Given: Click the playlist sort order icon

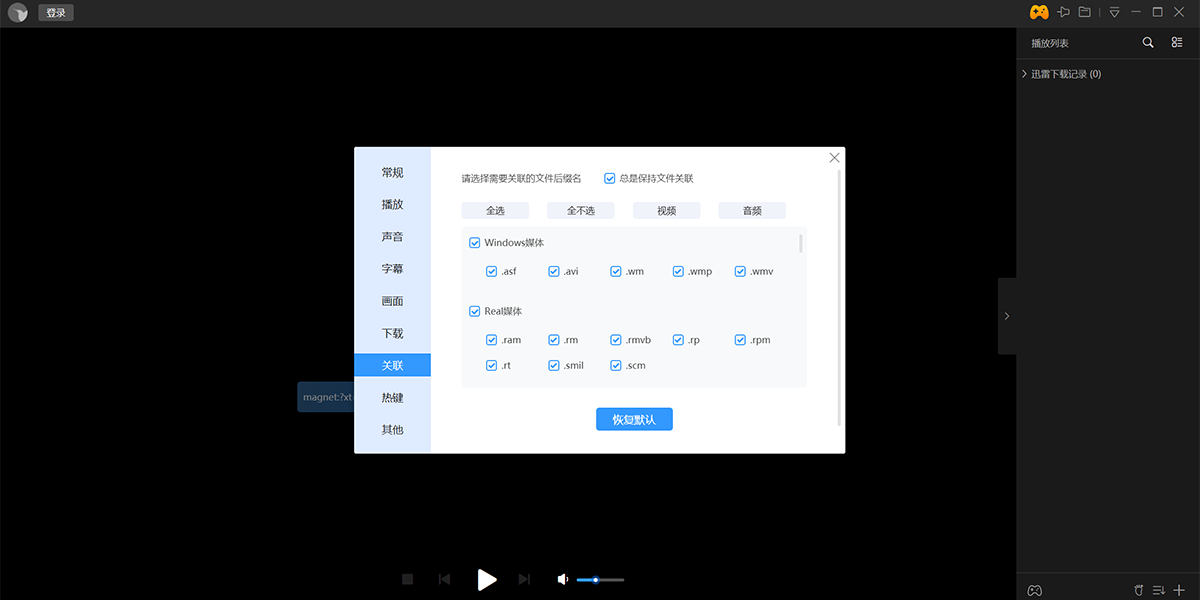Looking at the screenshot, I should [1159, 590].
